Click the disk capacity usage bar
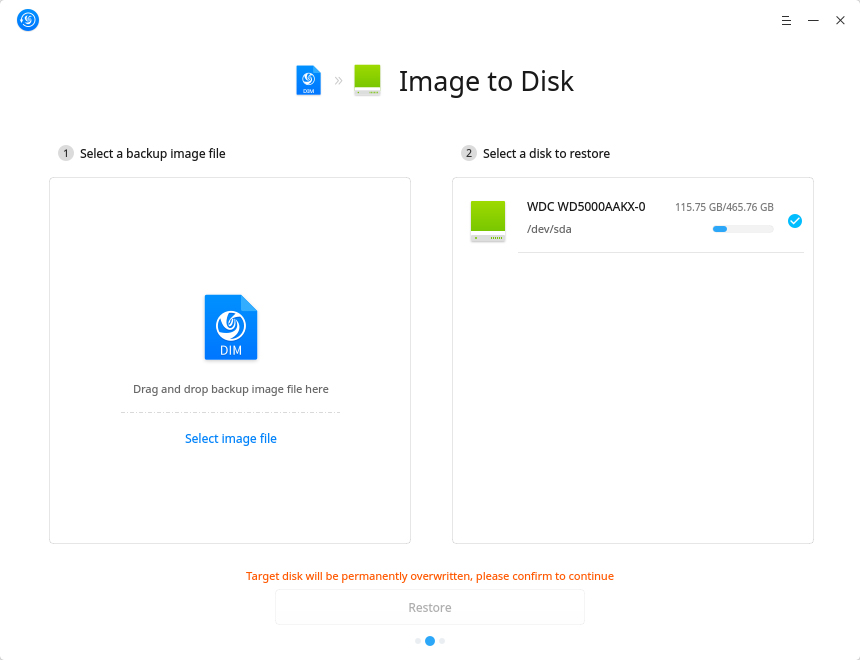This screenshot has width=860, height=660. pyautogui.click(x=742, y=229)
